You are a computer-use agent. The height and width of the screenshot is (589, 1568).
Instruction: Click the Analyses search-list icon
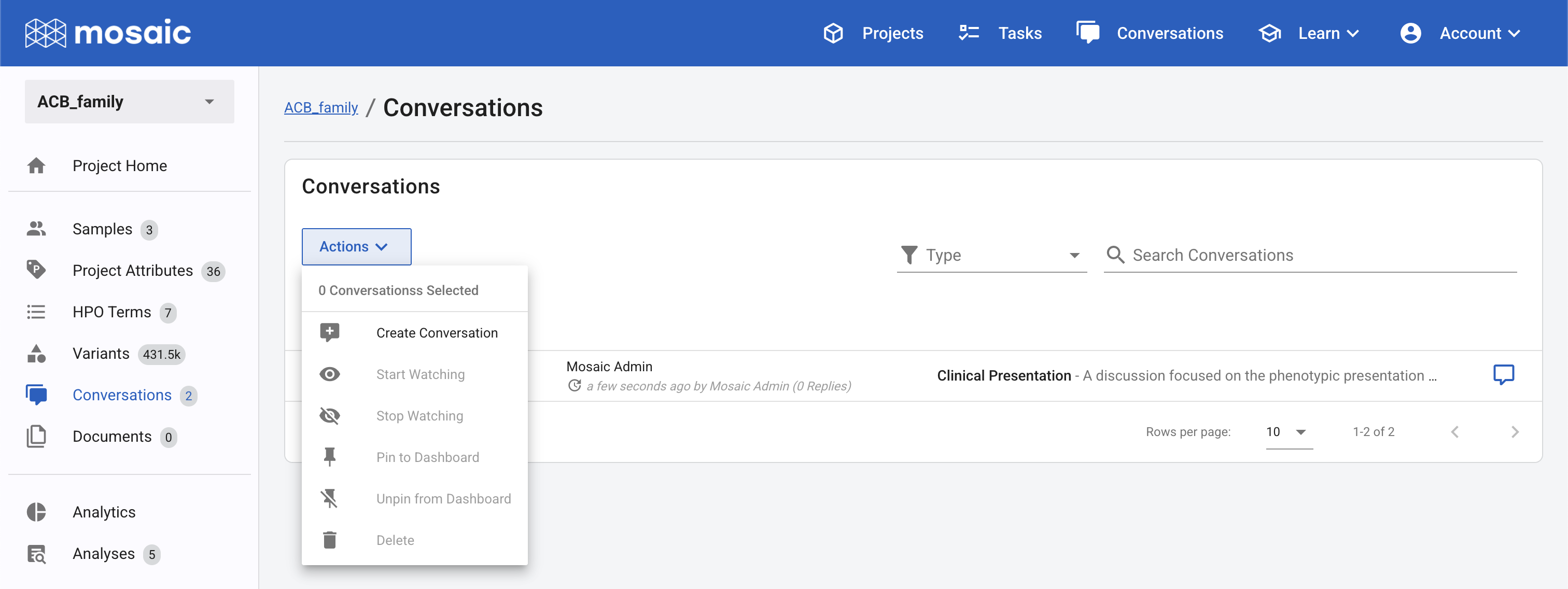36,554
